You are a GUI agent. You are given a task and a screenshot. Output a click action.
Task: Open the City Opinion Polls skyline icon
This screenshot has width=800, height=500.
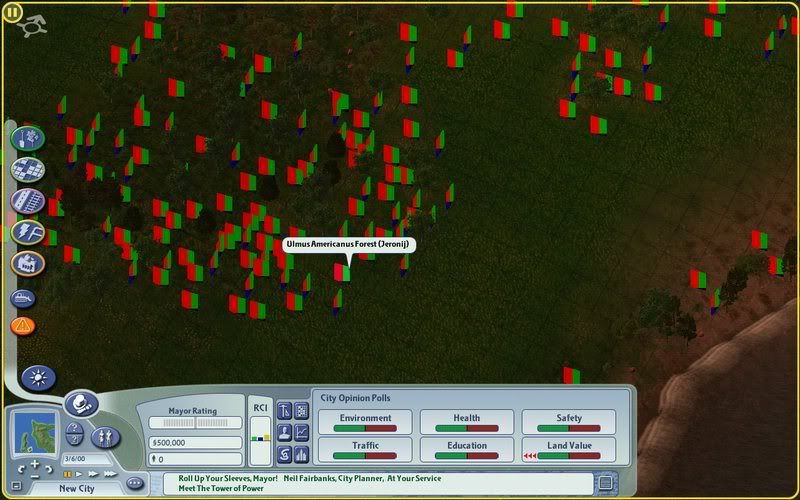coord(302,455)
